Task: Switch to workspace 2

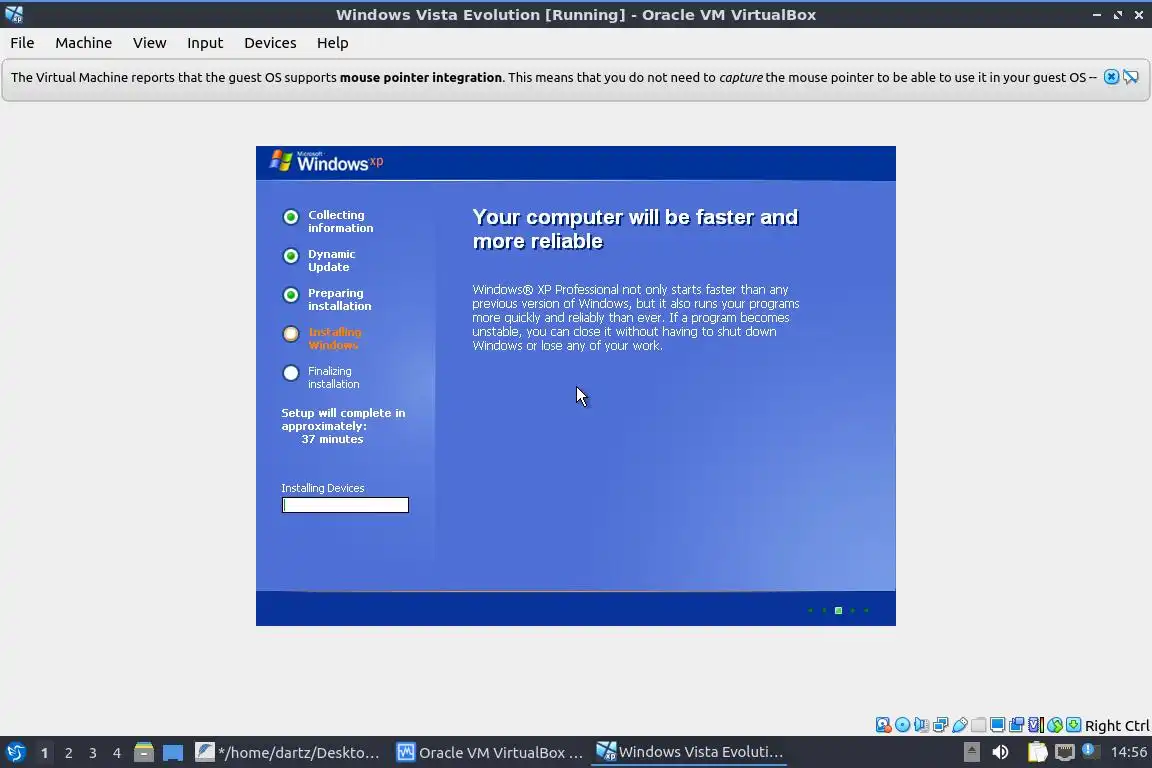Action: (68, 753)
